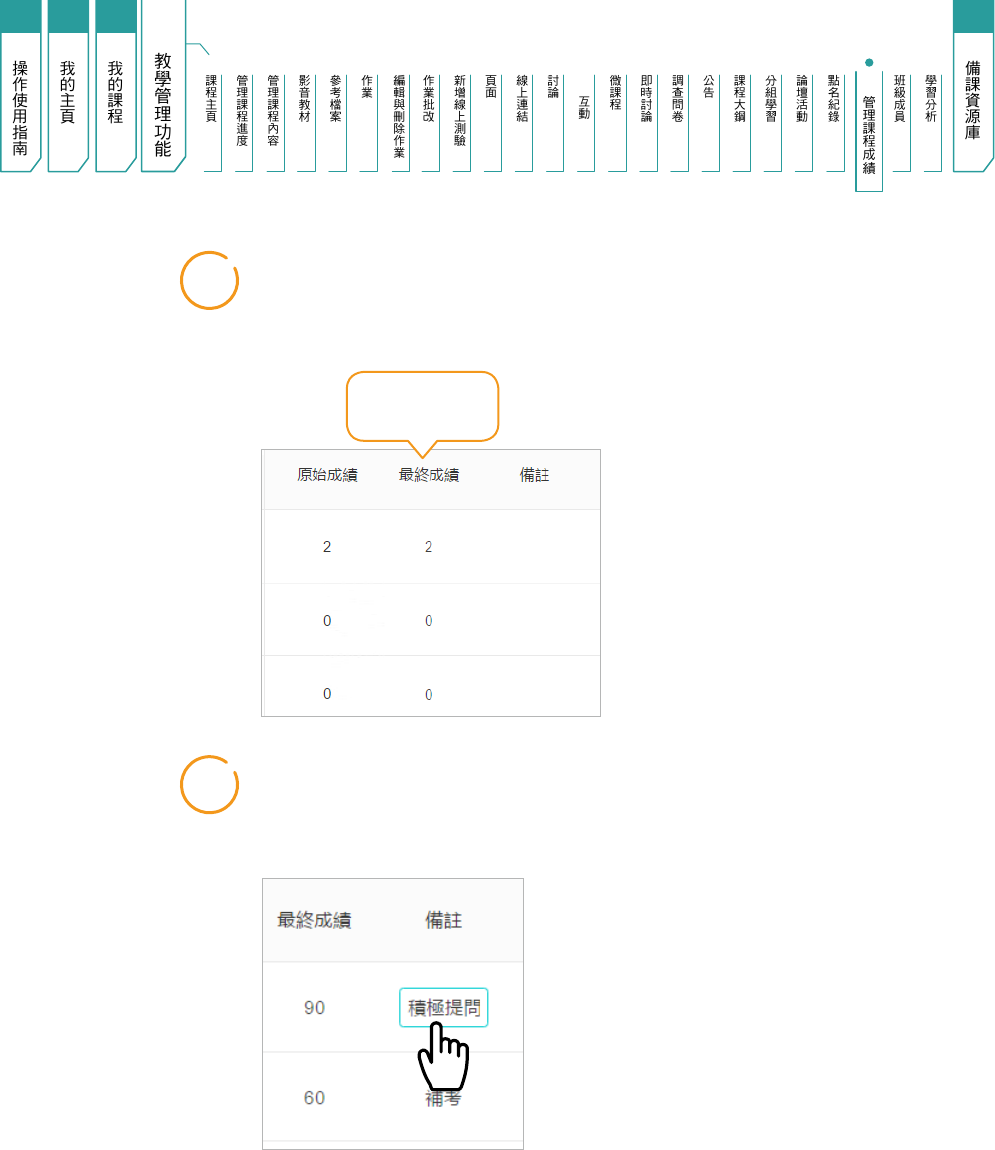The height and width of the screenshot is (1150, 995).
Task: Click 備註 header in the three-column table
Action: (x=535, y=475)
